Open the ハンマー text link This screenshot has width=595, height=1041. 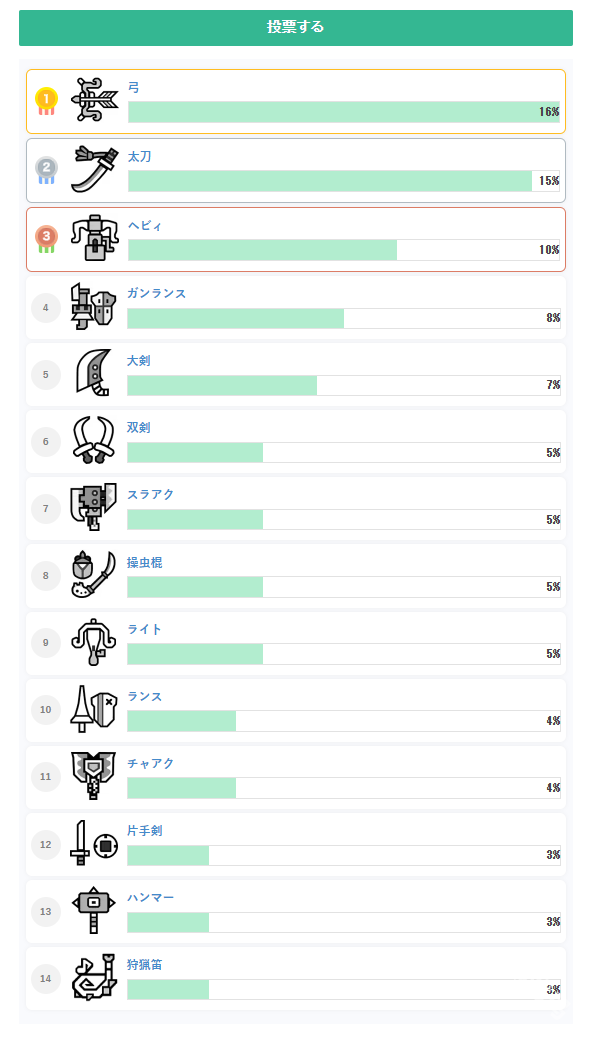[x=151, y=898]
